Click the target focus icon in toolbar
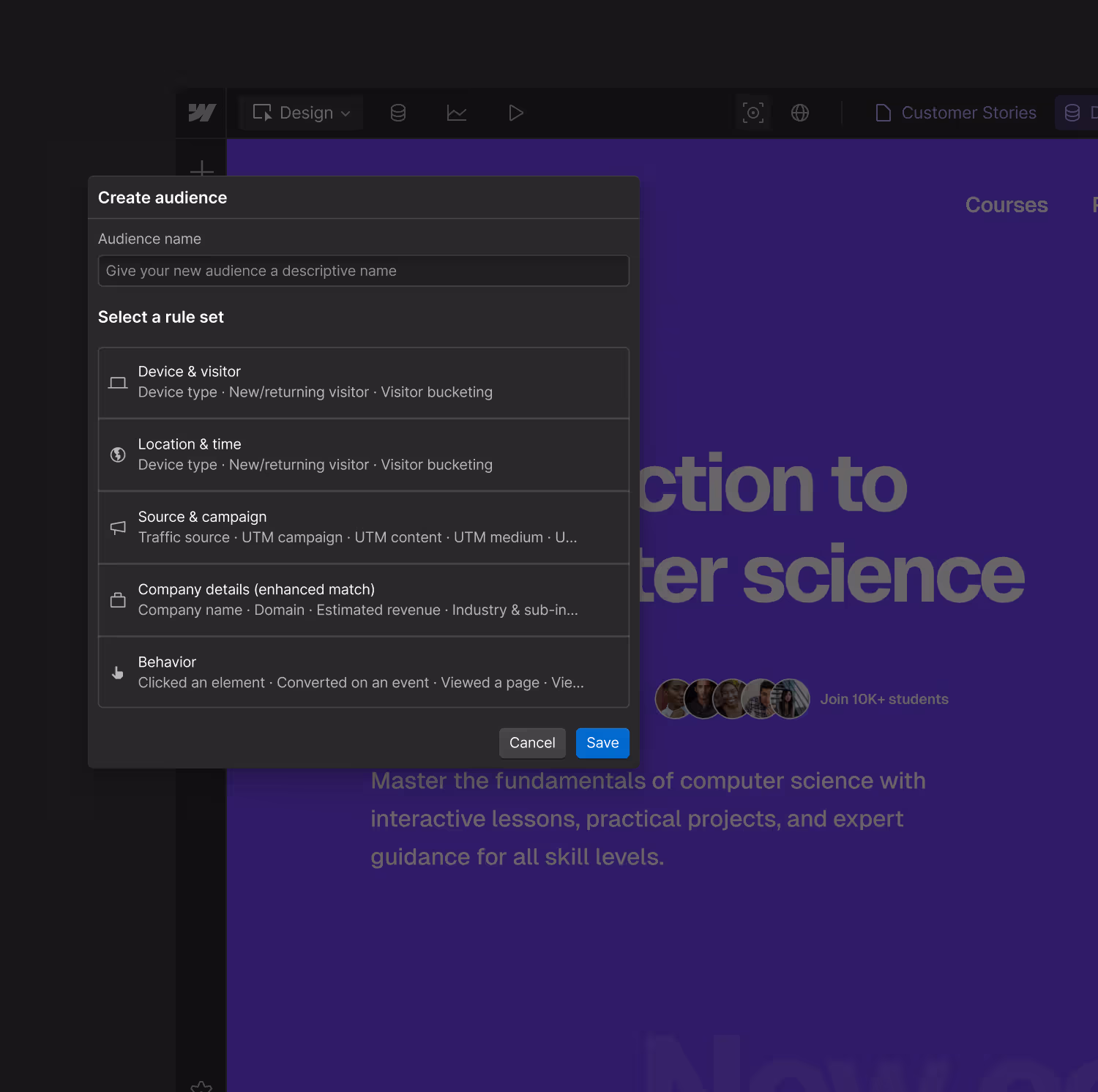 pos(752,113)
